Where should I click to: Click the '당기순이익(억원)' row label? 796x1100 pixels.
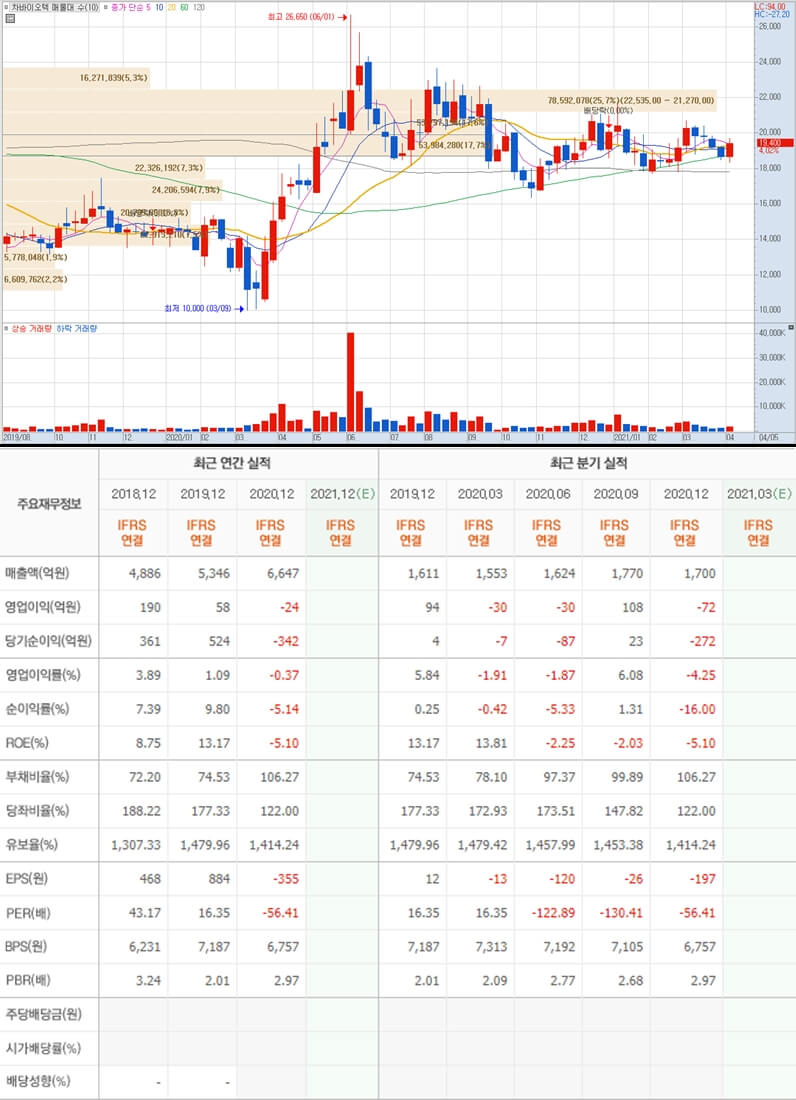click(x=48, y=640)
